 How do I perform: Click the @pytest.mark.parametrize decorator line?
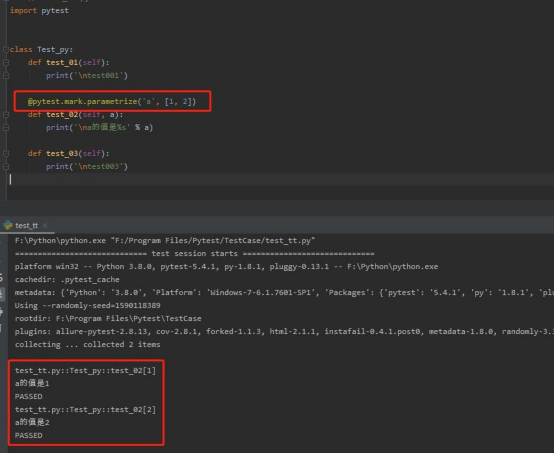(112, 101)
